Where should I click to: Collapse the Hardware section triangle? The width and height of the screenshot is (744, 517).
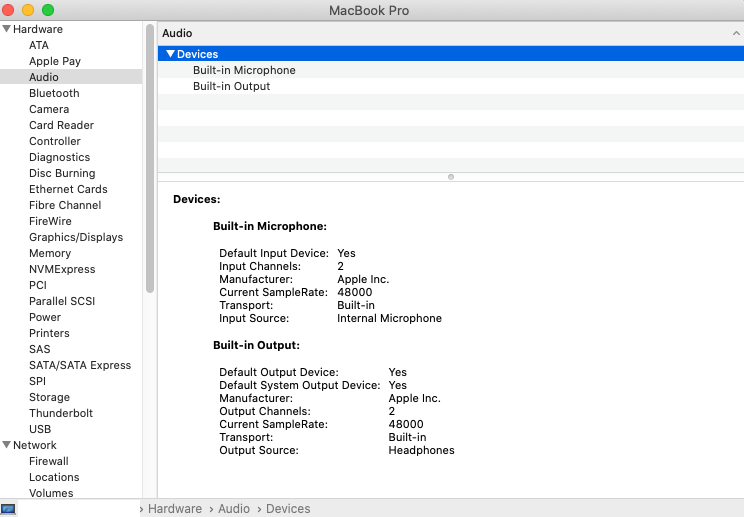[x=7, y=29]
